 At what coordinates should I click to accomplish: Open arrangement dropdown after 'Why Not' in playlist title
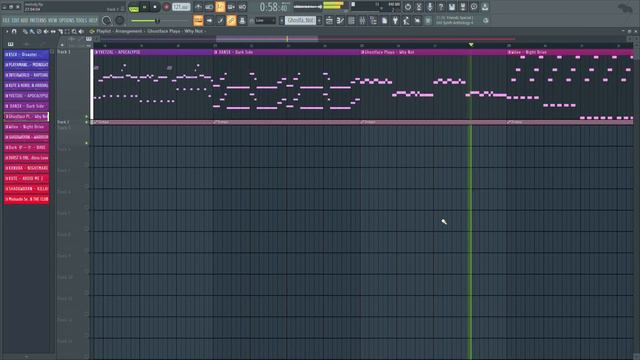click(x=205, y=31)
